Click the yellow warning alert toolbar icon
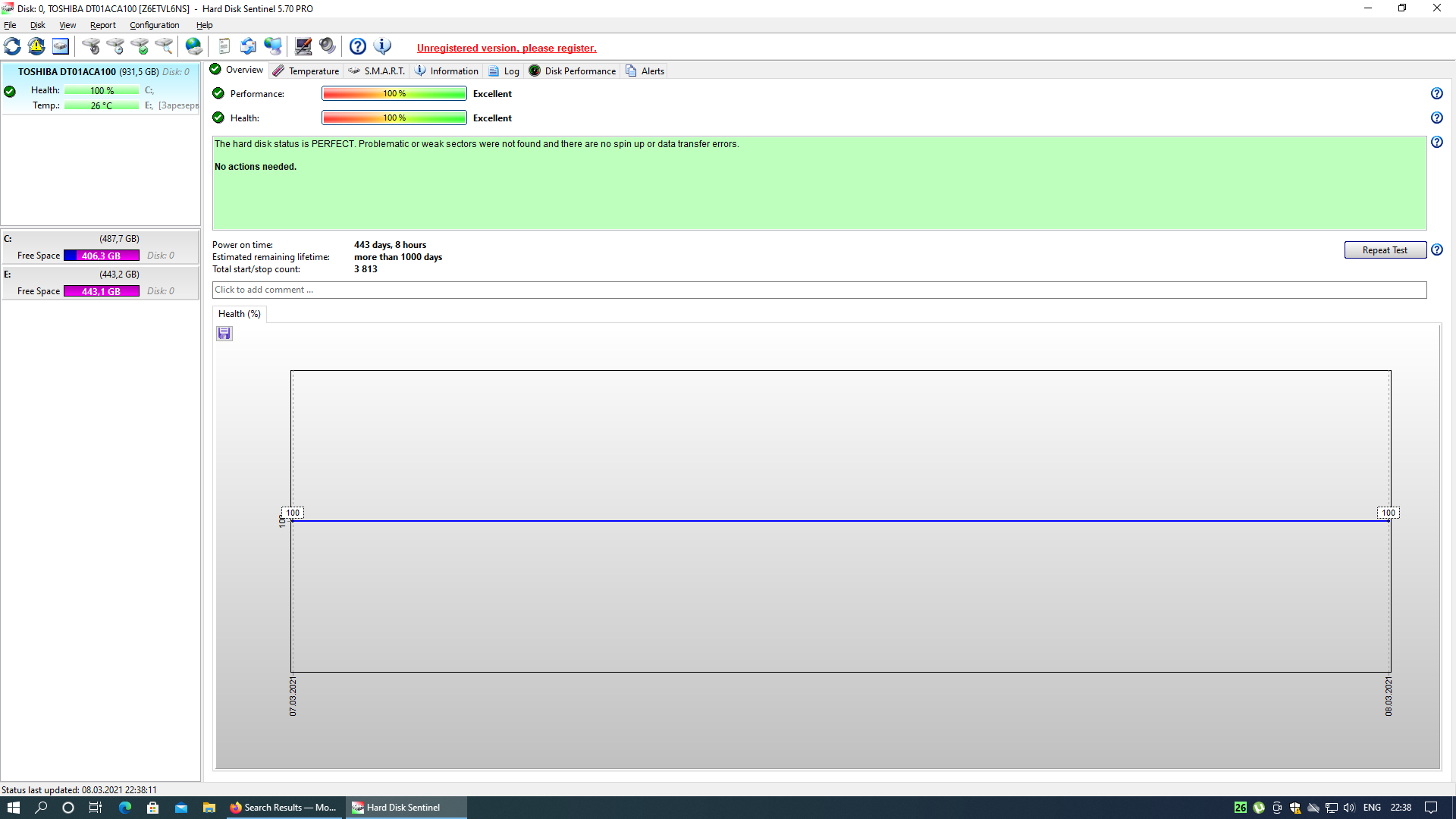This screenshot has width=1456, height=819. [36, 46]
